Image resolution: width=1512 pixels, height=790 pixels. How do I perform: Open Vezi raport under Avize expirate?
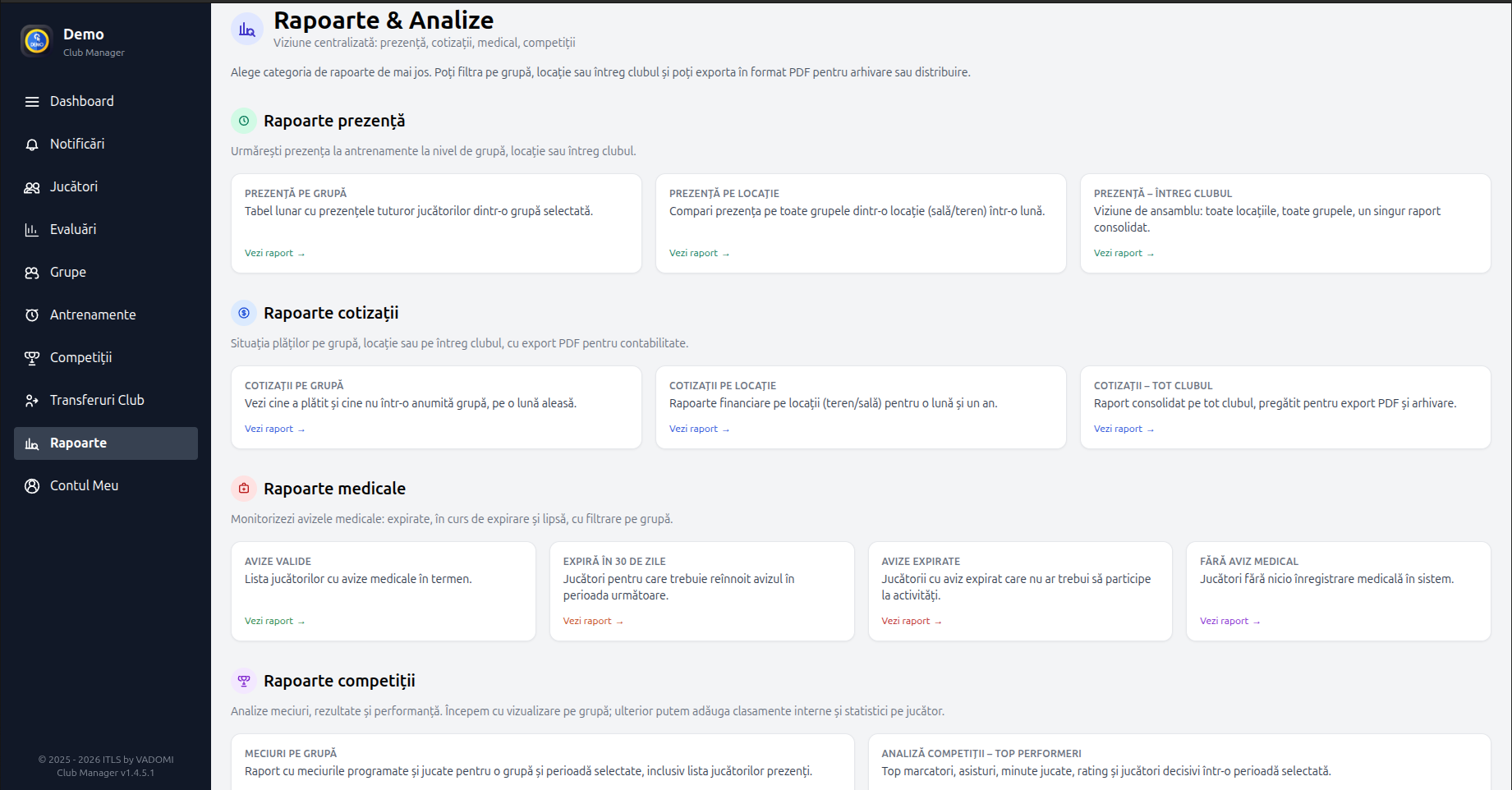(911, 621)
